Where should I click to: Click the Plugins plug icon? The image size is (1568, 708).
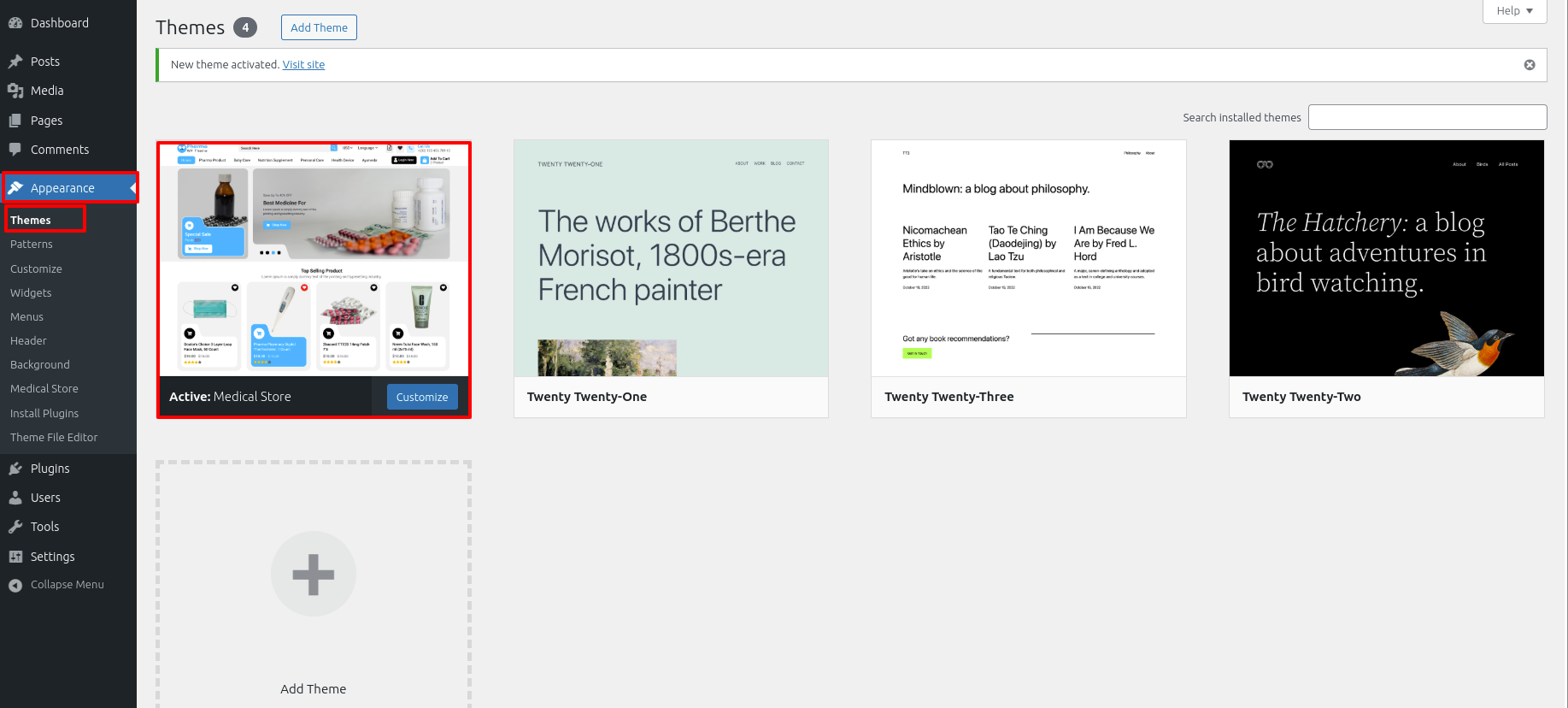point(15,469)
